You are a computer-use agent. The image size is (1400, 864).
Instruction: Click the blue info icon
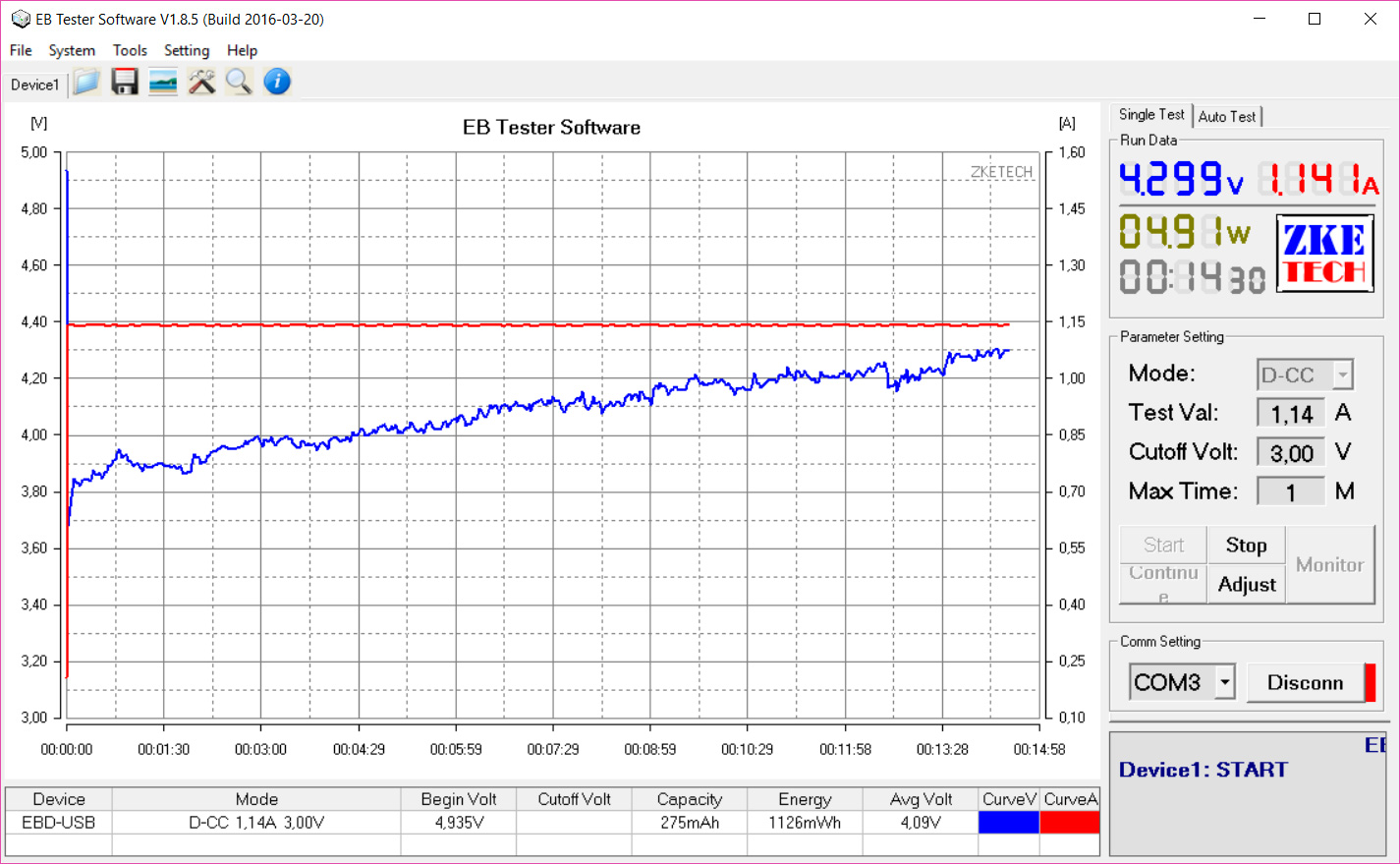pyautogui.click(x=277, y=83)
